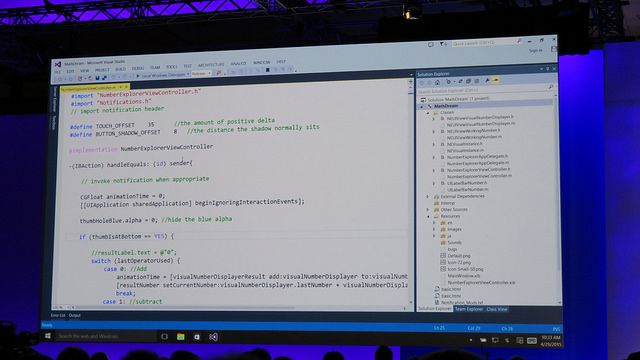Click the Save All toolbar icon

(104, 78)
